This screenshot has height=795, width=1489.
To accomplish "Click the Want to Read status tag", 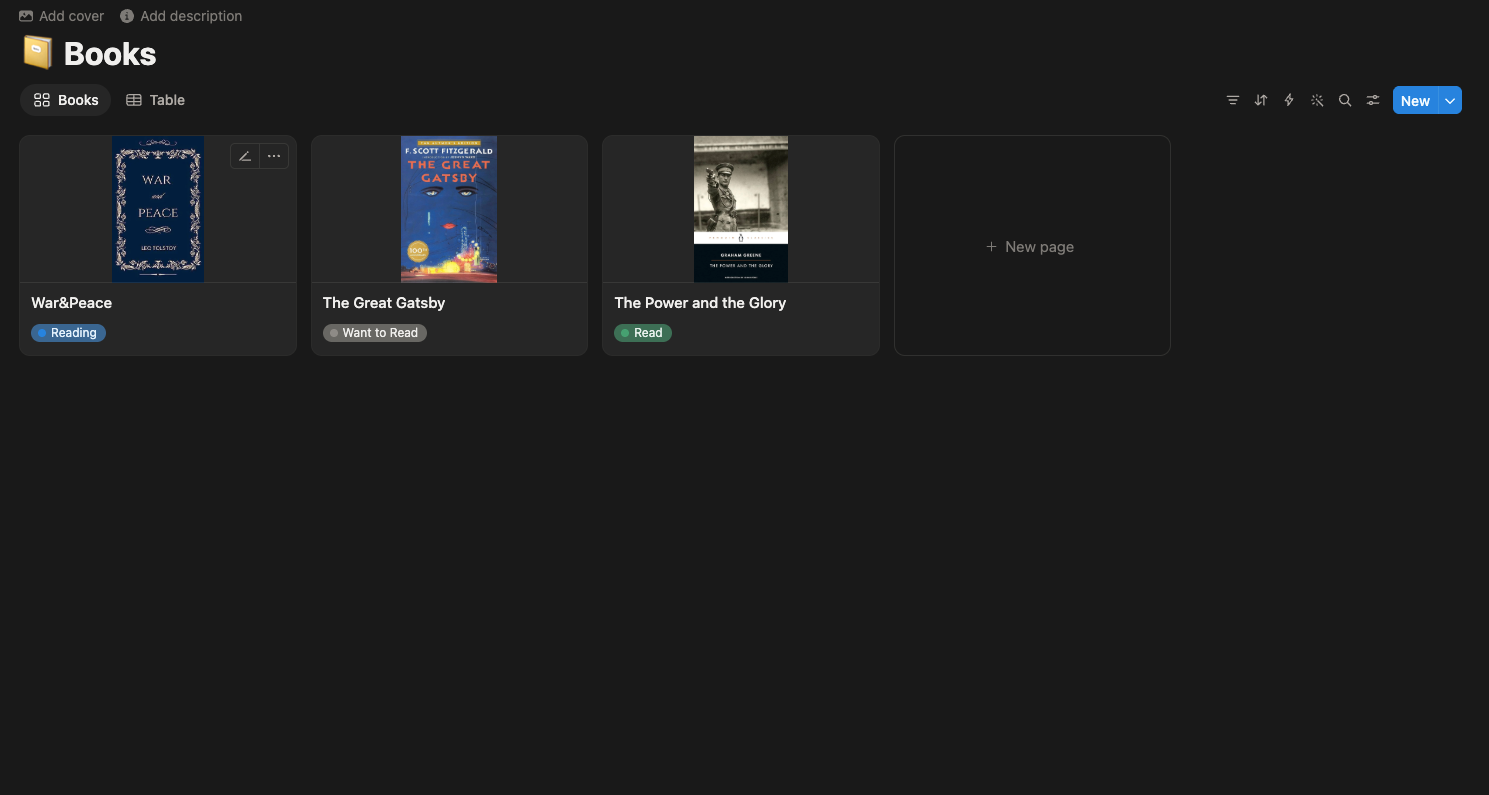I will (x=375, y=333).
